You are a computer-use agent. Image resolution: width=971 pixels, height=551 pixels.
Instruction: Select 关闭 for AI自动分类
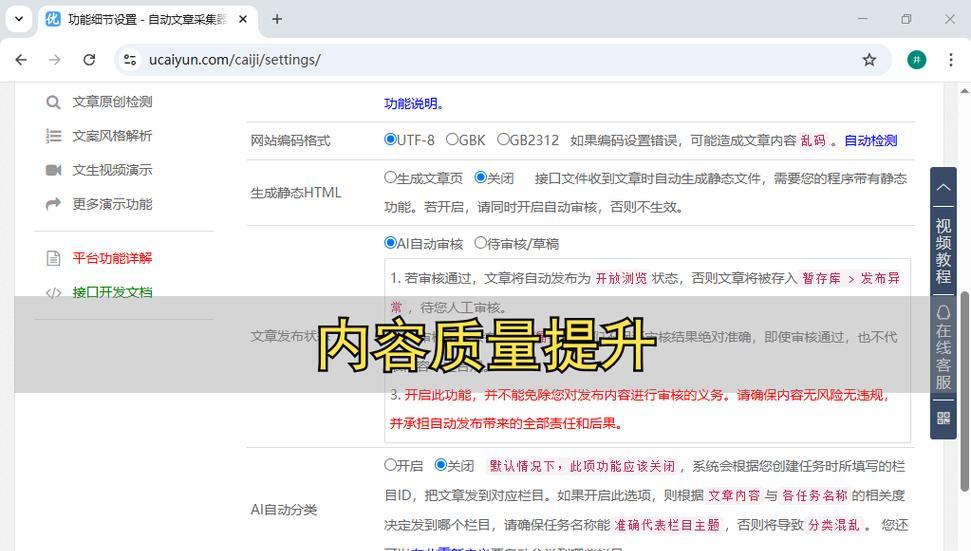(x=441, y=464)
